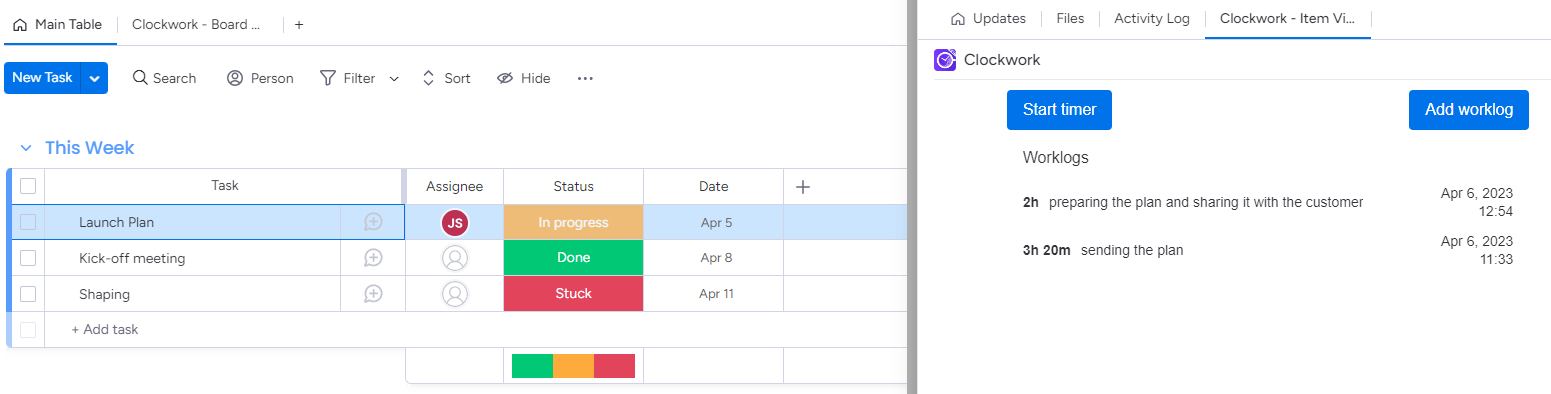Image resolution: width=1551 pixels, height=394 pixels.
Task: Click the Start timer button
Action: pyautogui.click(x=1059, y=110)
